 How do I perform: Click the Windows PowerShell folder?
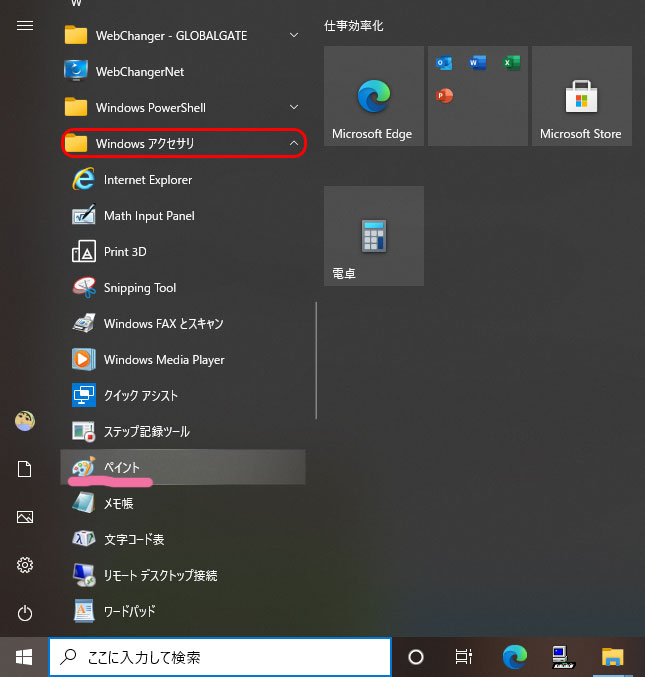point(183,107)
